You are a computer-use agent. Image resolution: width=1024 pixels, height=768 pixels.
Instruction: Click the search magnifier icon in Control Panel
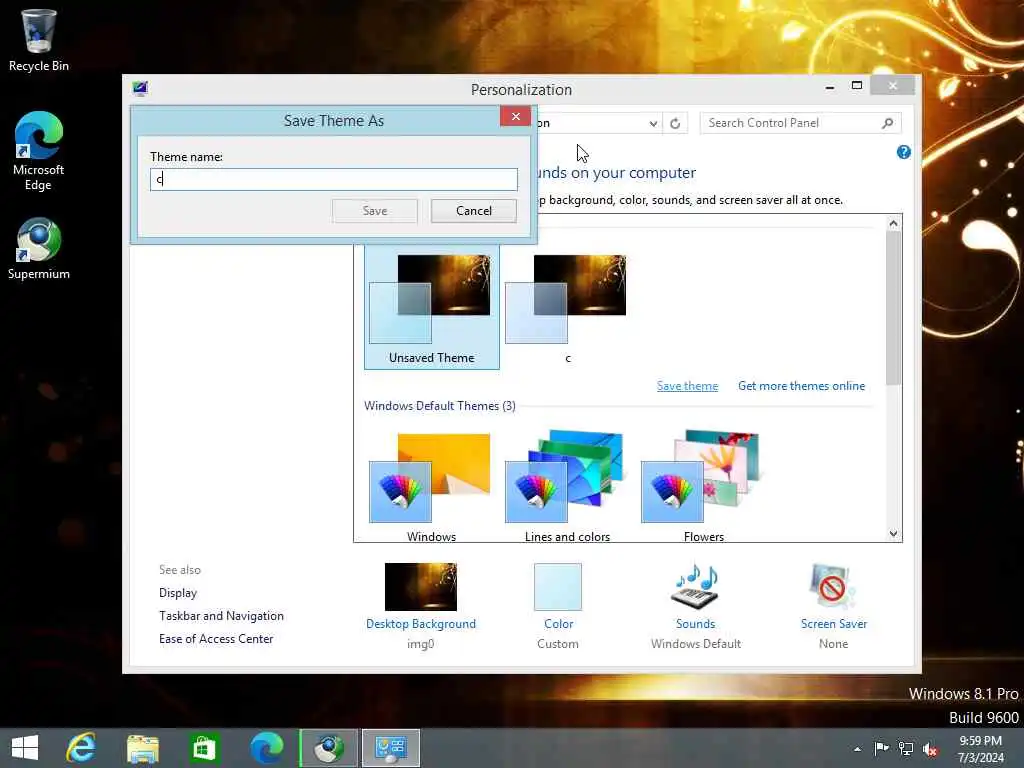coord(887,123)
